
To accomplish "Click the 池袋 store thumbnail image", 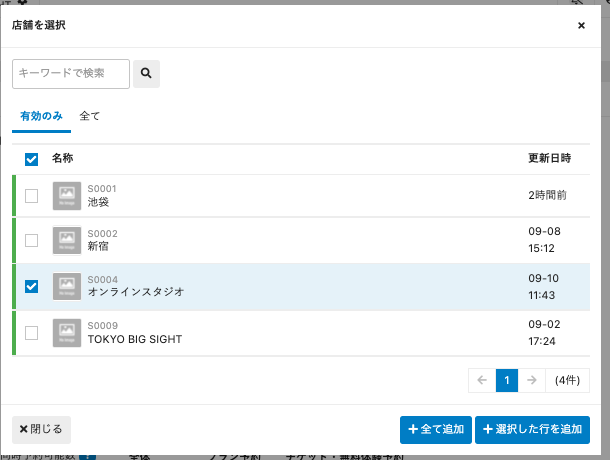I will 67,195.
